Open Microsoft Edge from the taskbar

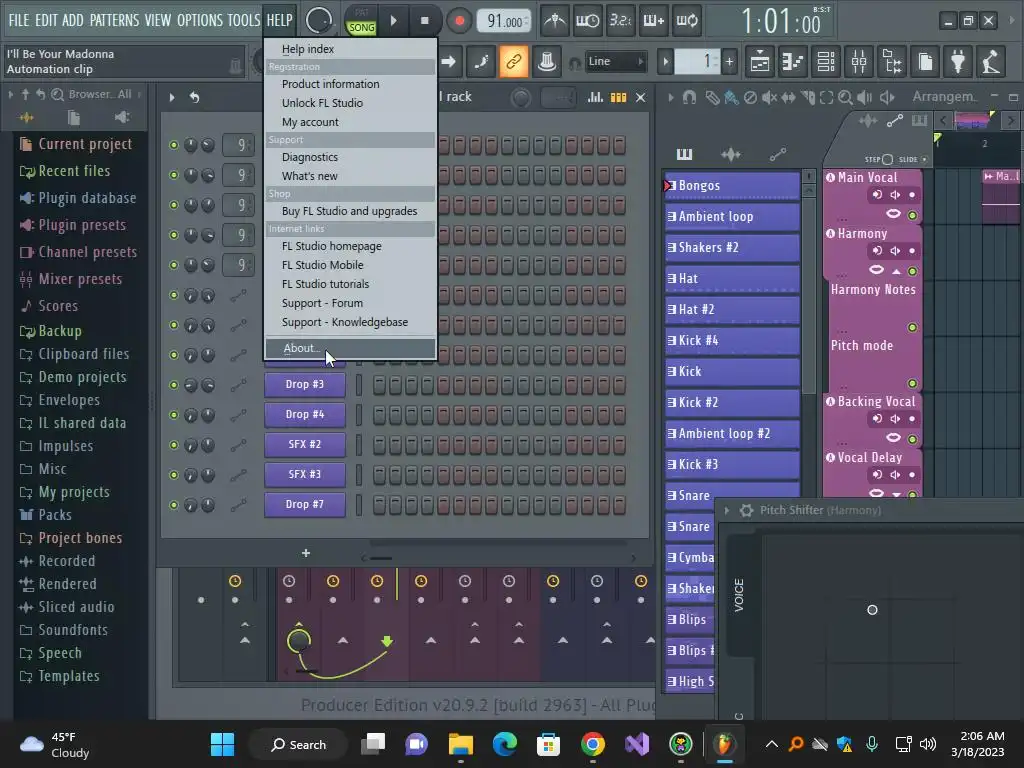tap(505, 744)
